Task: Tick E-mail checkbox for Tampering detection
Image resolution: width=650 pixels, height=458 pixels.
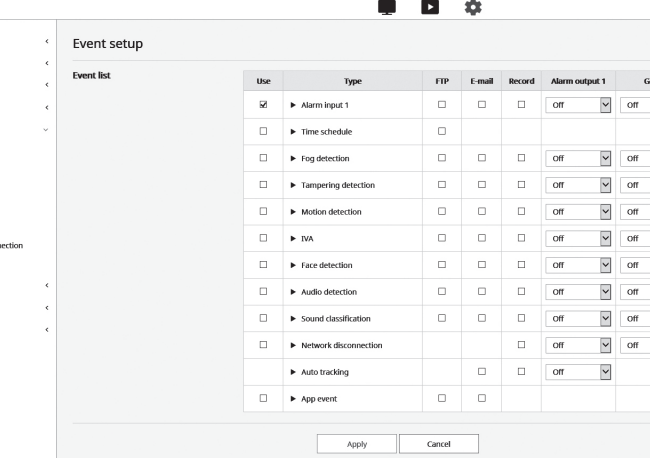Action: (x=482, y=184)
